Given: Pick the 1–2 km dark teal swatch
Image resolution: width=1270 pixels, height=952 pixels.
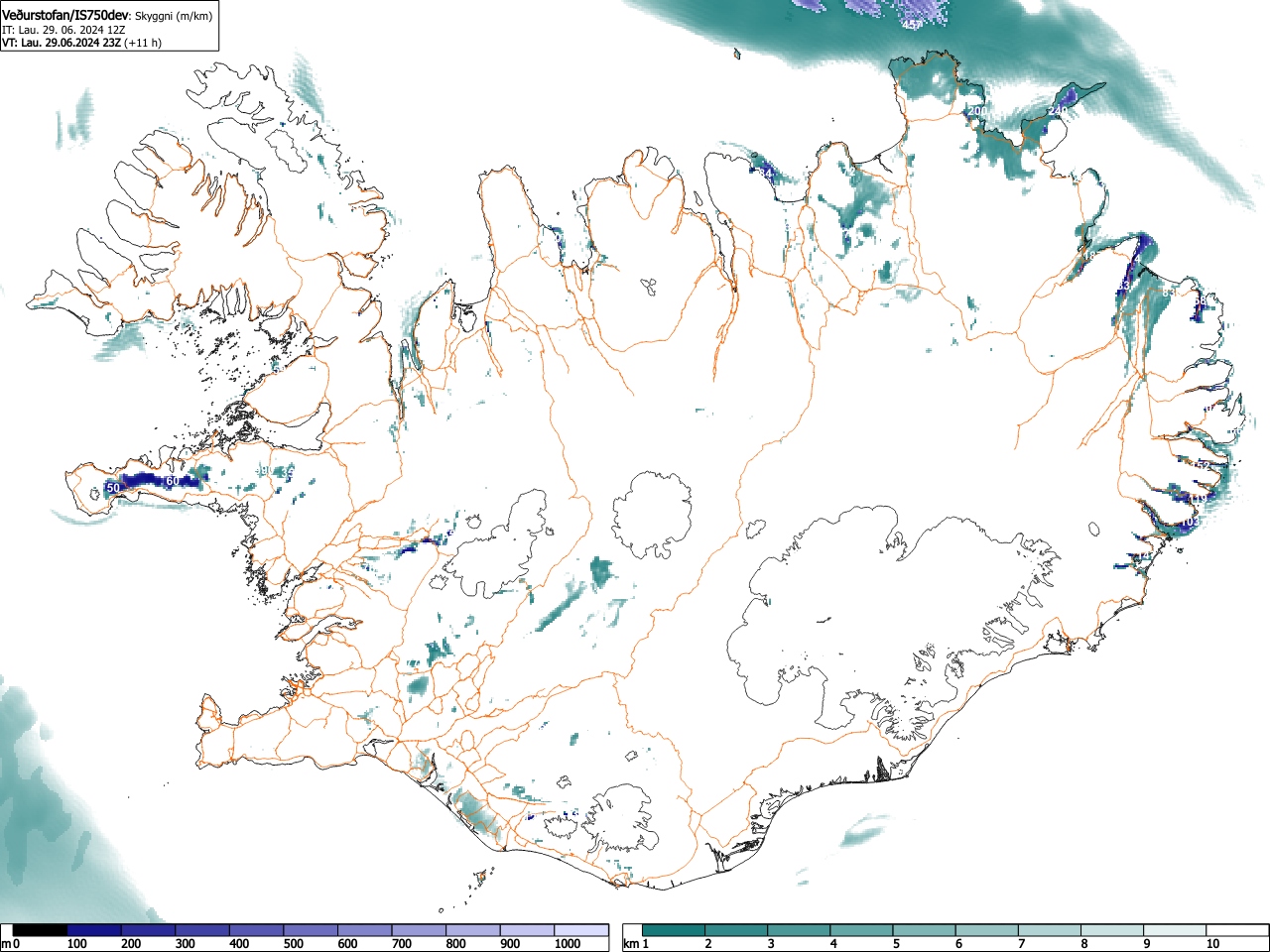Looking at the screenshot, I should pyautogui.click(x=675, y=930).
